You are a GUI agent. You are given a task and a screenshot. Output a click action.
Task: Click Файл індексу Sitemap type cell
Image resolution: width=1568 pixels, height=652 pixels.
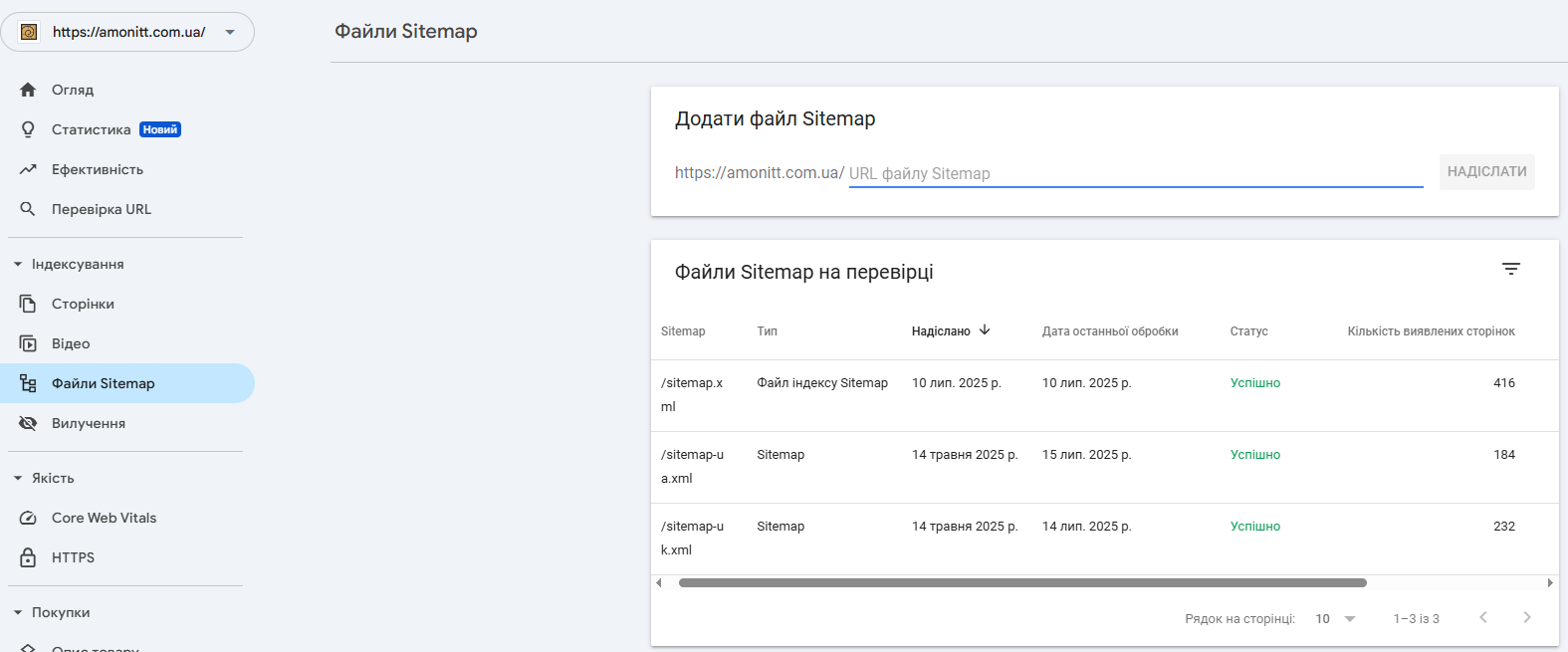coord(822,383)
